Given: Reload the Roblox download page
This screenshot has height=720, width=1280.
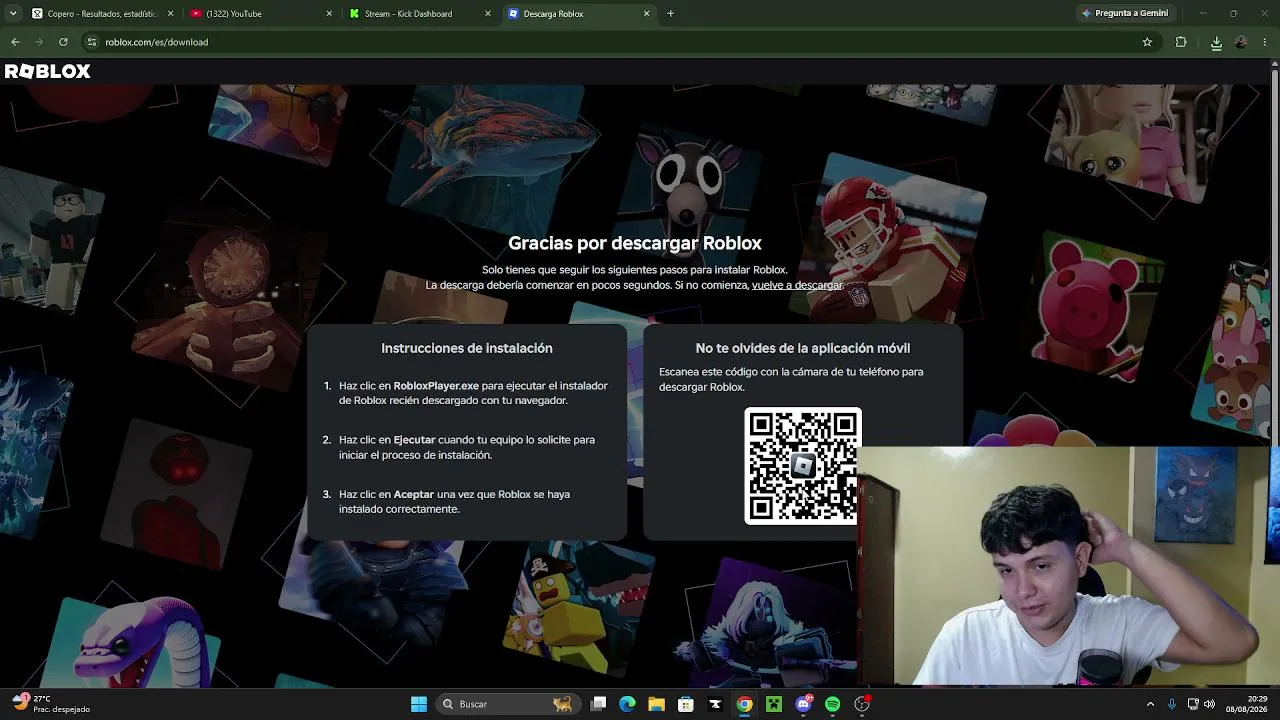Looking at the screenshot, I should tap(63, 42).
